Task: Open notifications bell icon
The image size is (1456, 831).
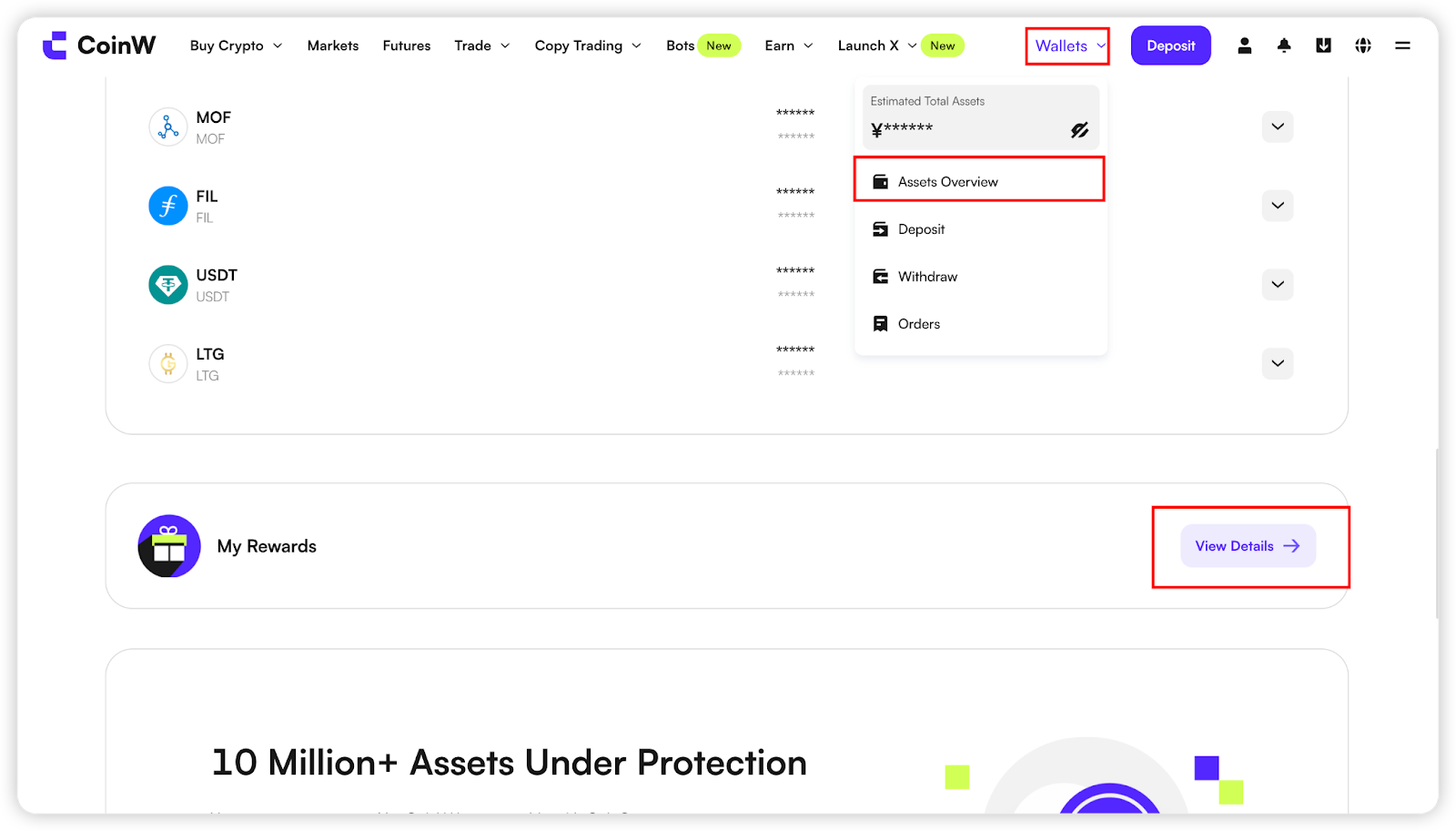Action: click(x=1284, y=46)
